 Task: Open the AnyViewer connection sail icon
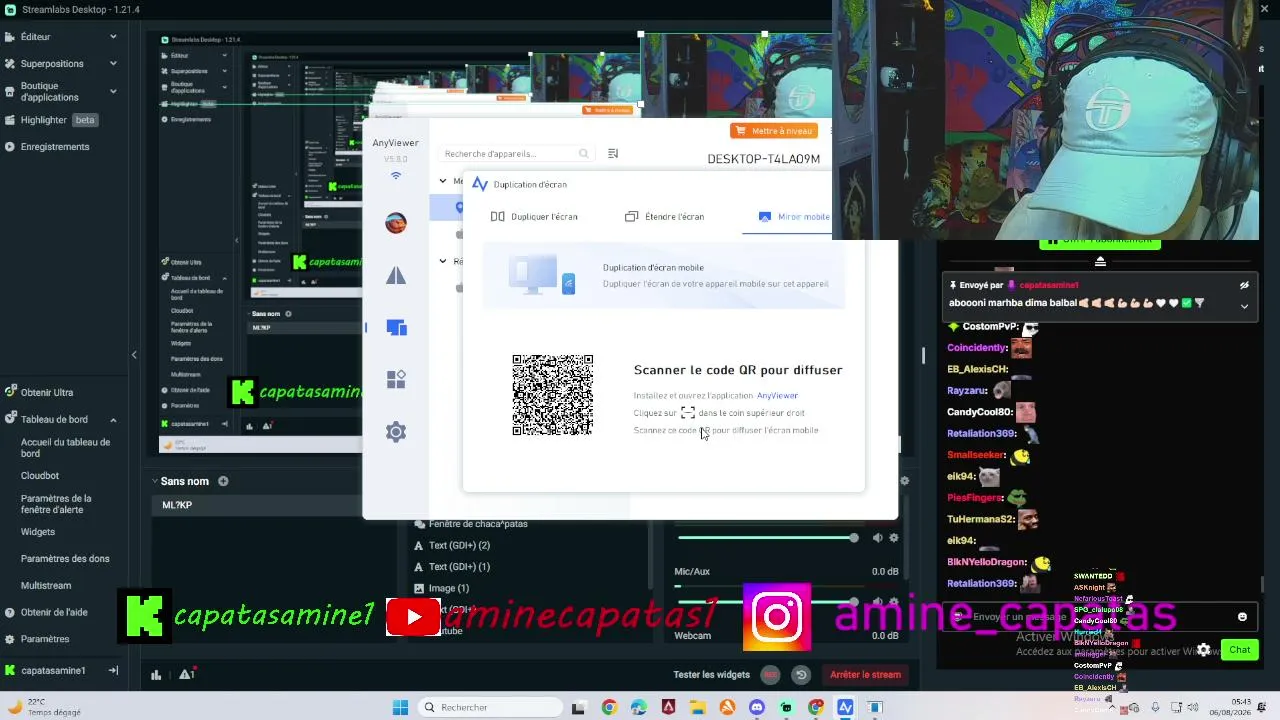tap(396, 276)
